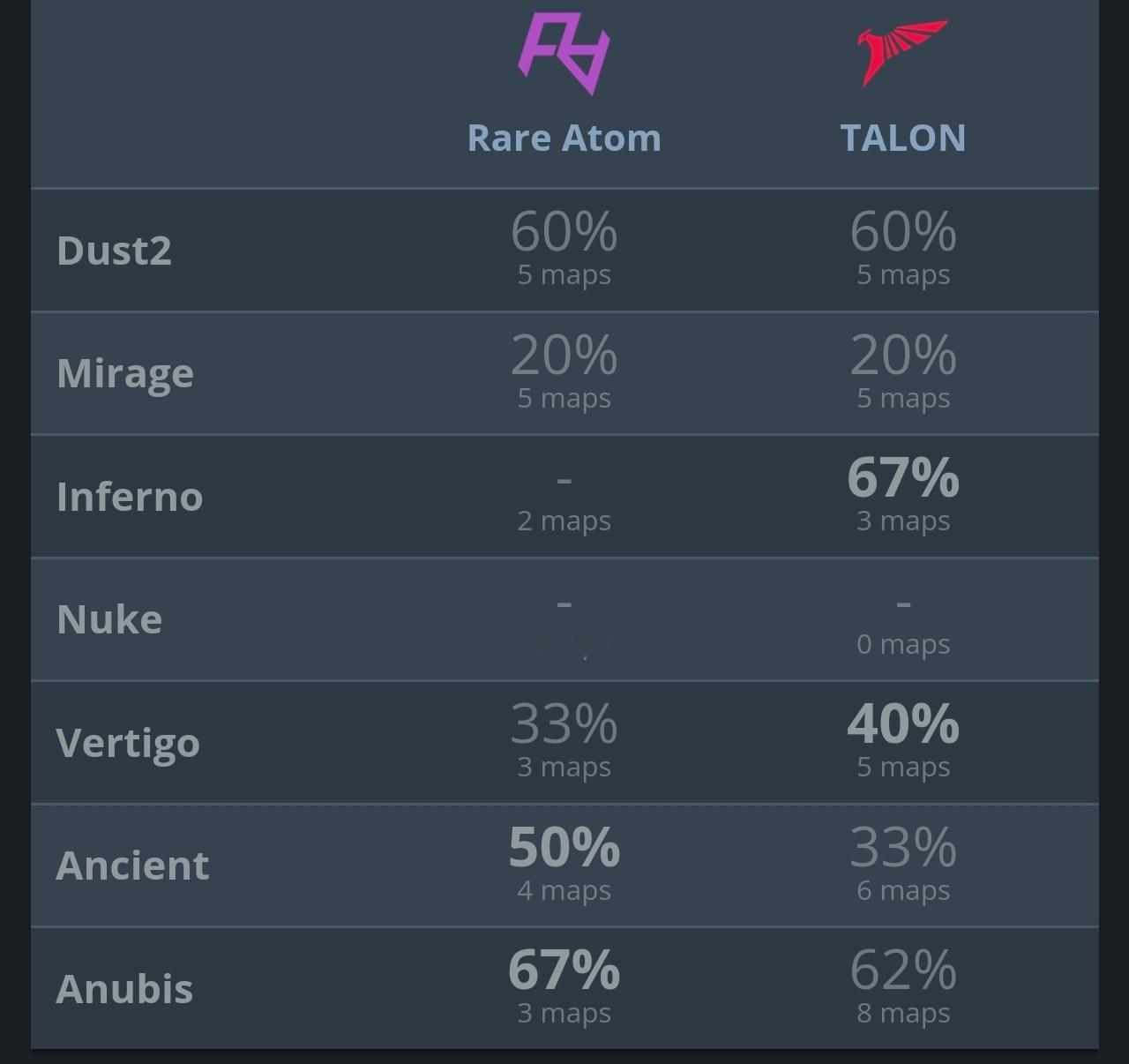The width and height of the screenshot is (1129, 1064).
Task: Click TALON's 67% Inferno win rate
Action: pyautogui.click(x=902, y=477)
